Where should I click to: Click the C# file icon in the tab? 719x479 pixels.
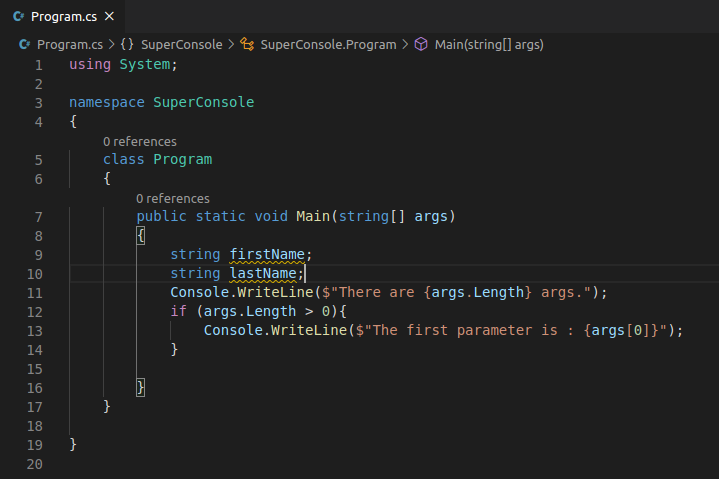[x=18, y=17]
